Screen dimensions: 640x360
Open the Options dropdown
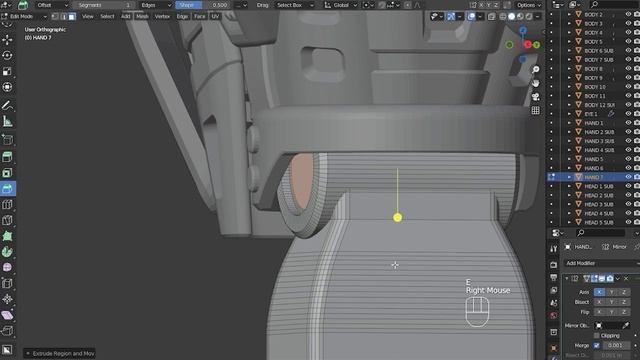point(529,5)
